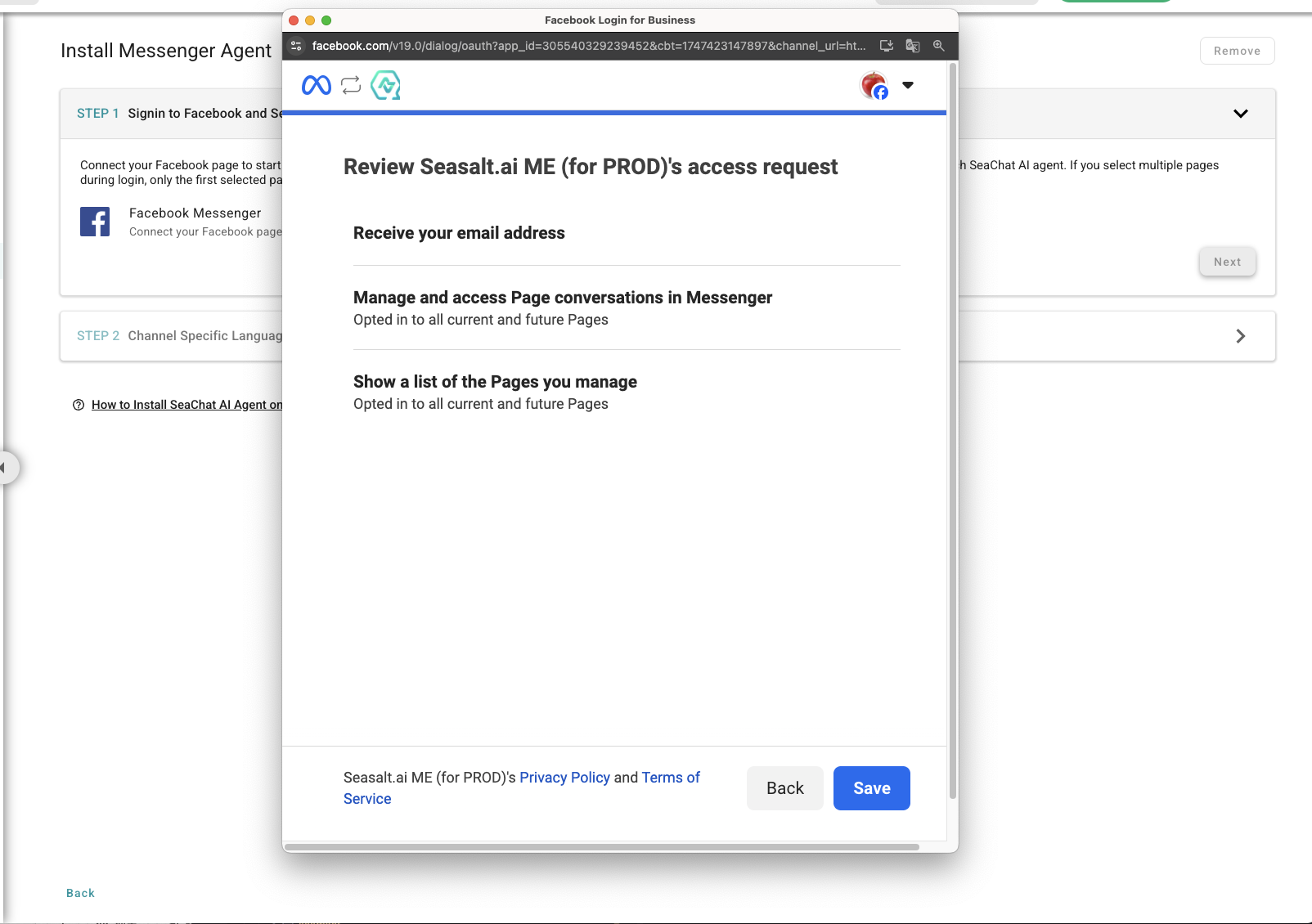The image size is (1312, 924).
Task: Collapse the Step 1 section chevron
Action: pyautogui.click(x=1241, y=114)
